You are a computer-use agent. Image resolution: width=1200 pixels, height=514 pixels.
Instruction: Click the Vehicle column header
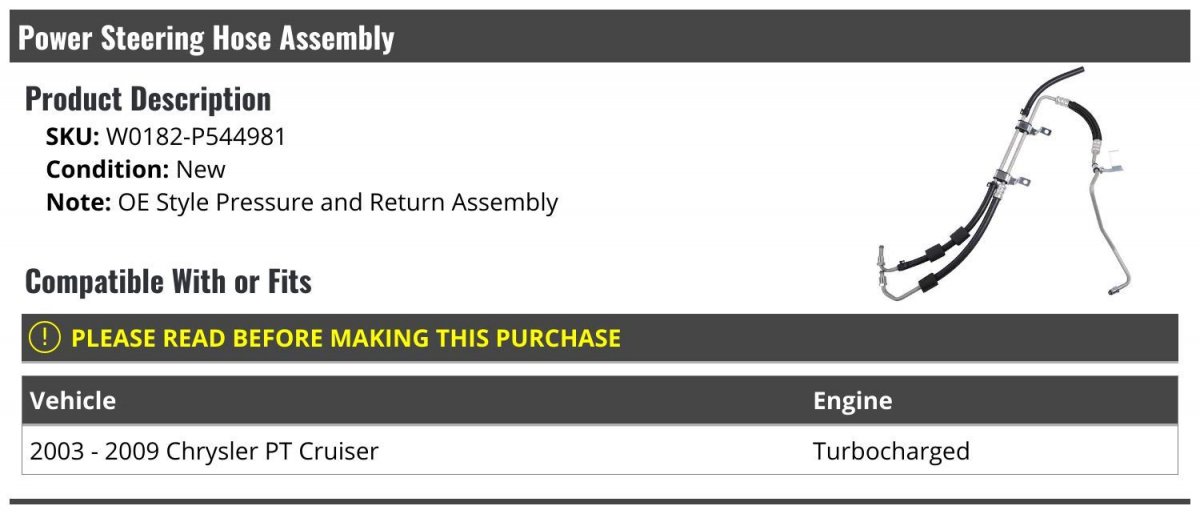[x=73, y=401]
